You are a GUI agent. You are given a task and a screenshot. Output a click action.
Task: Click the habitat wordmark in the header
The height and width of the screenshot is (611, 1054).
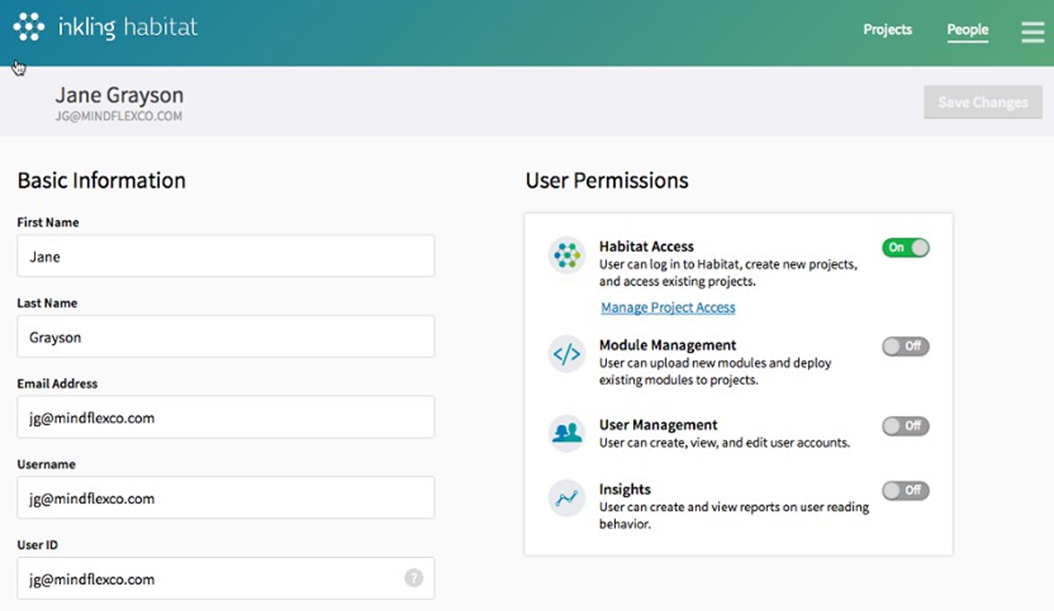[x=162, y=28]
